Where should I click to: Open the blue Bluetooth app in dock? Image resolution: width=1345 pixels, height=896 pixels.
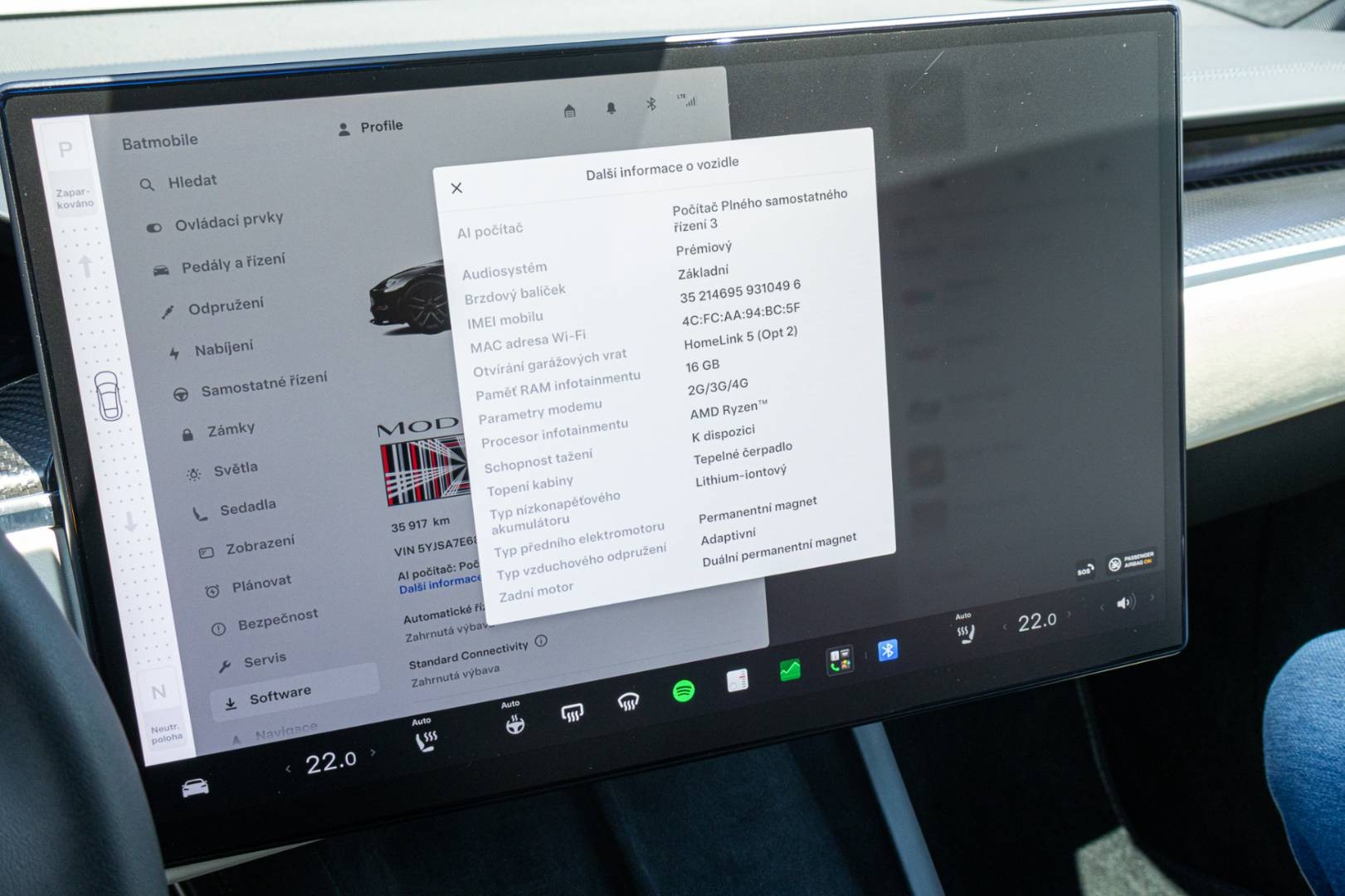(x=887, y=650)
